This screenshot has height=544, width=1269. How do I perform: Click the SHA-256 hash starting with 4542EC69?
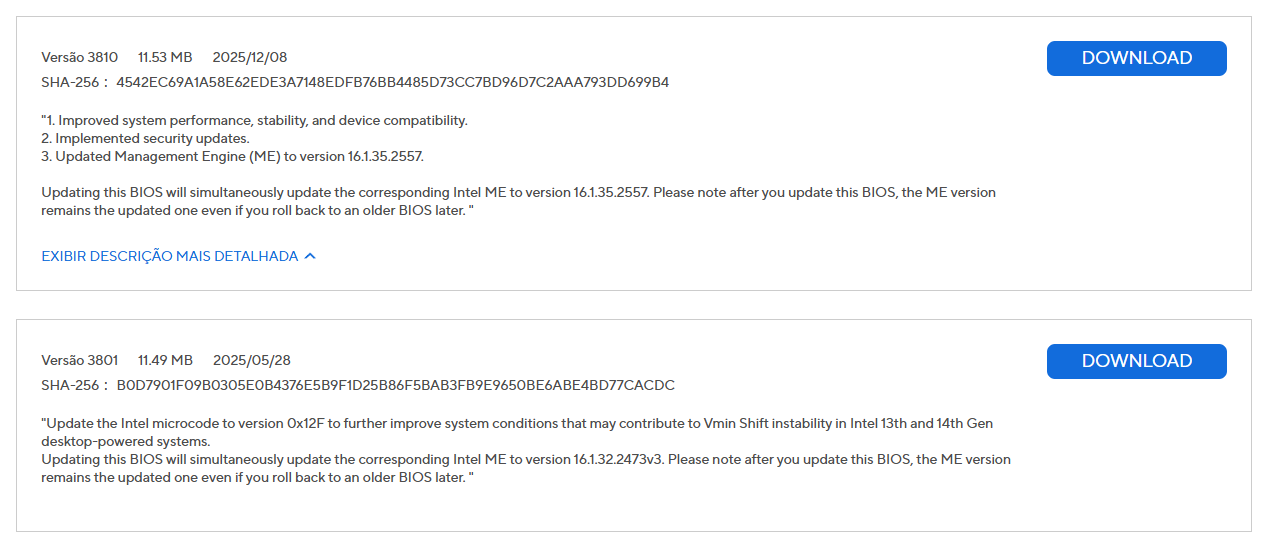[392, 82]
